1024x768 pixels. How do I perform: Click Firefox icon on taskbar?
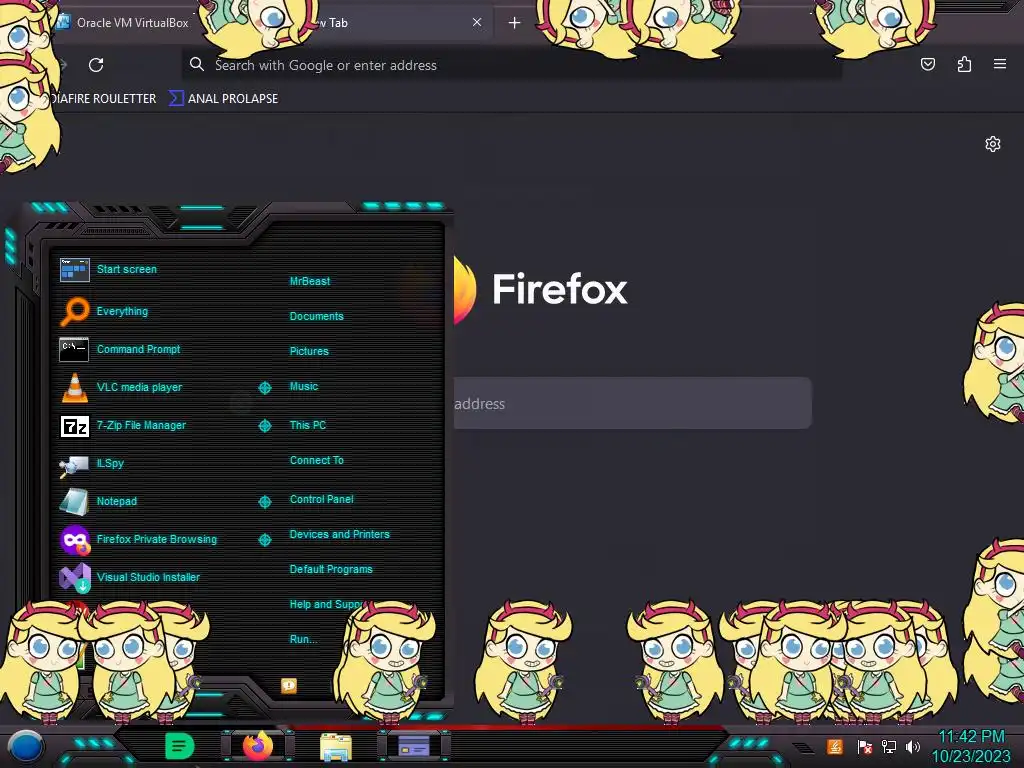pos(257,746)
